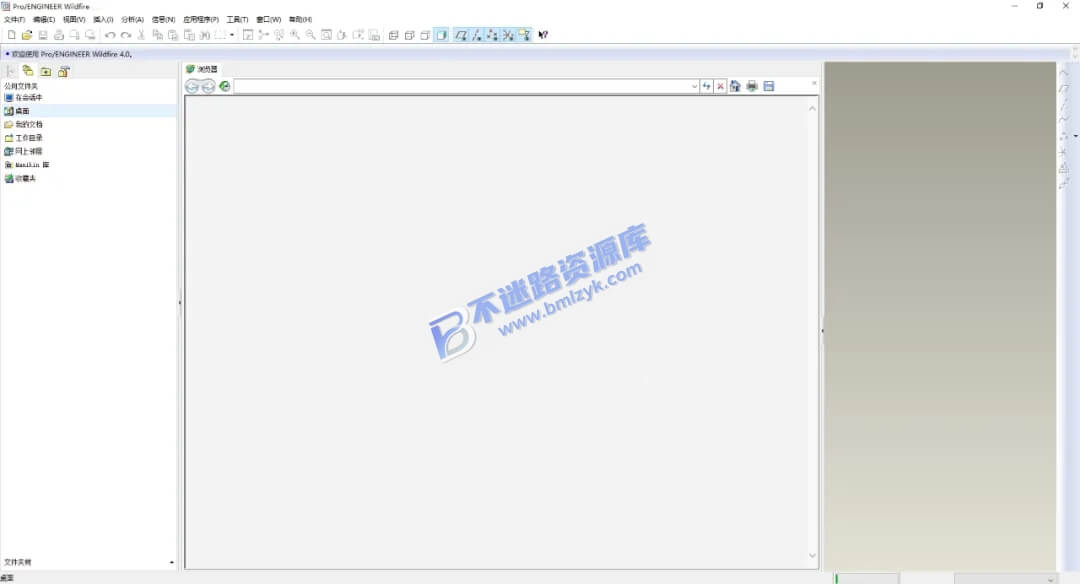Toggle Shading display mode
1080x584 pixels.
442,34
